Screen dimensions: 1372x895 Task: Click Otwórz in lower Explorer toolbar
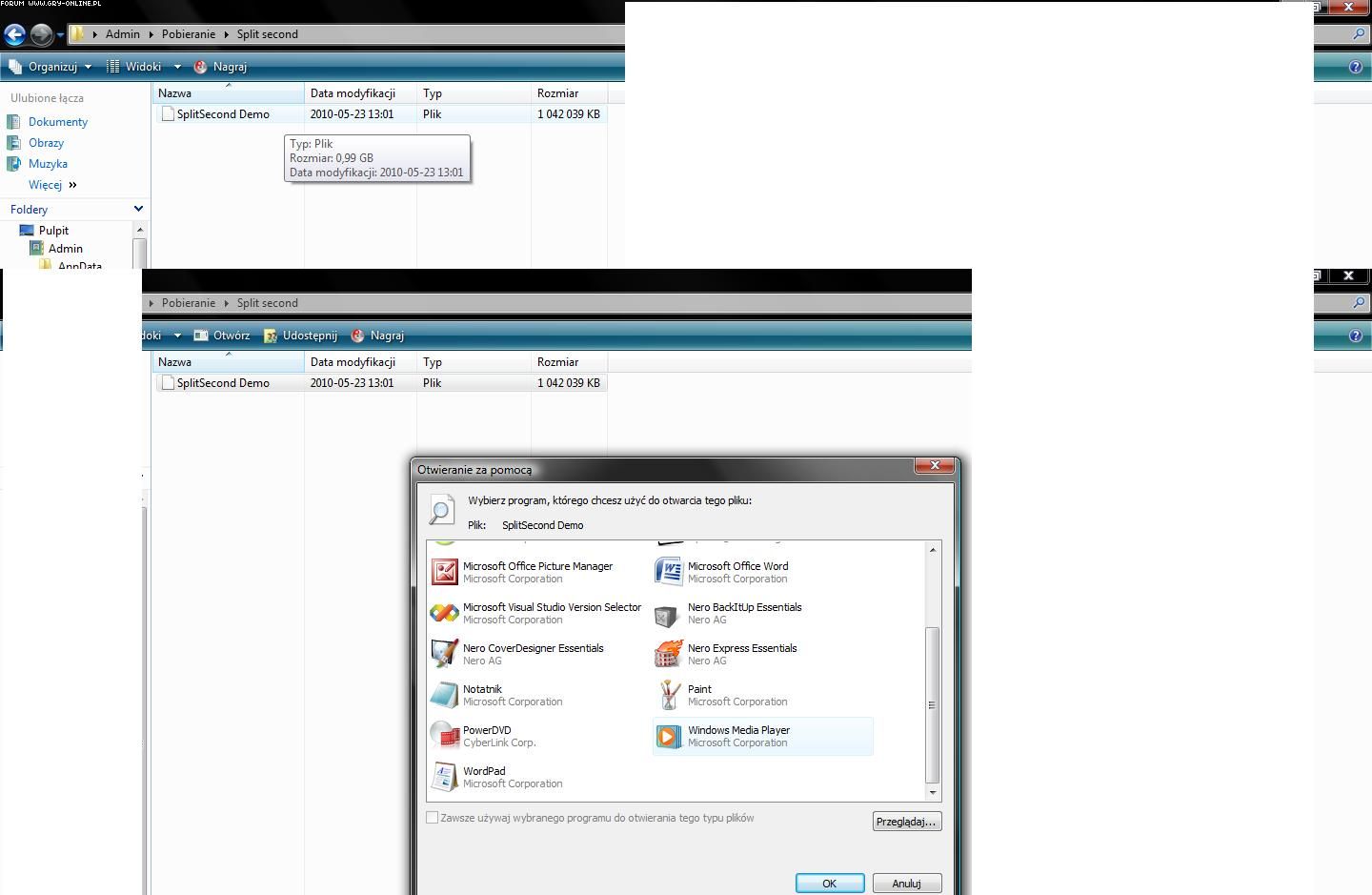(x=221, y=336)
